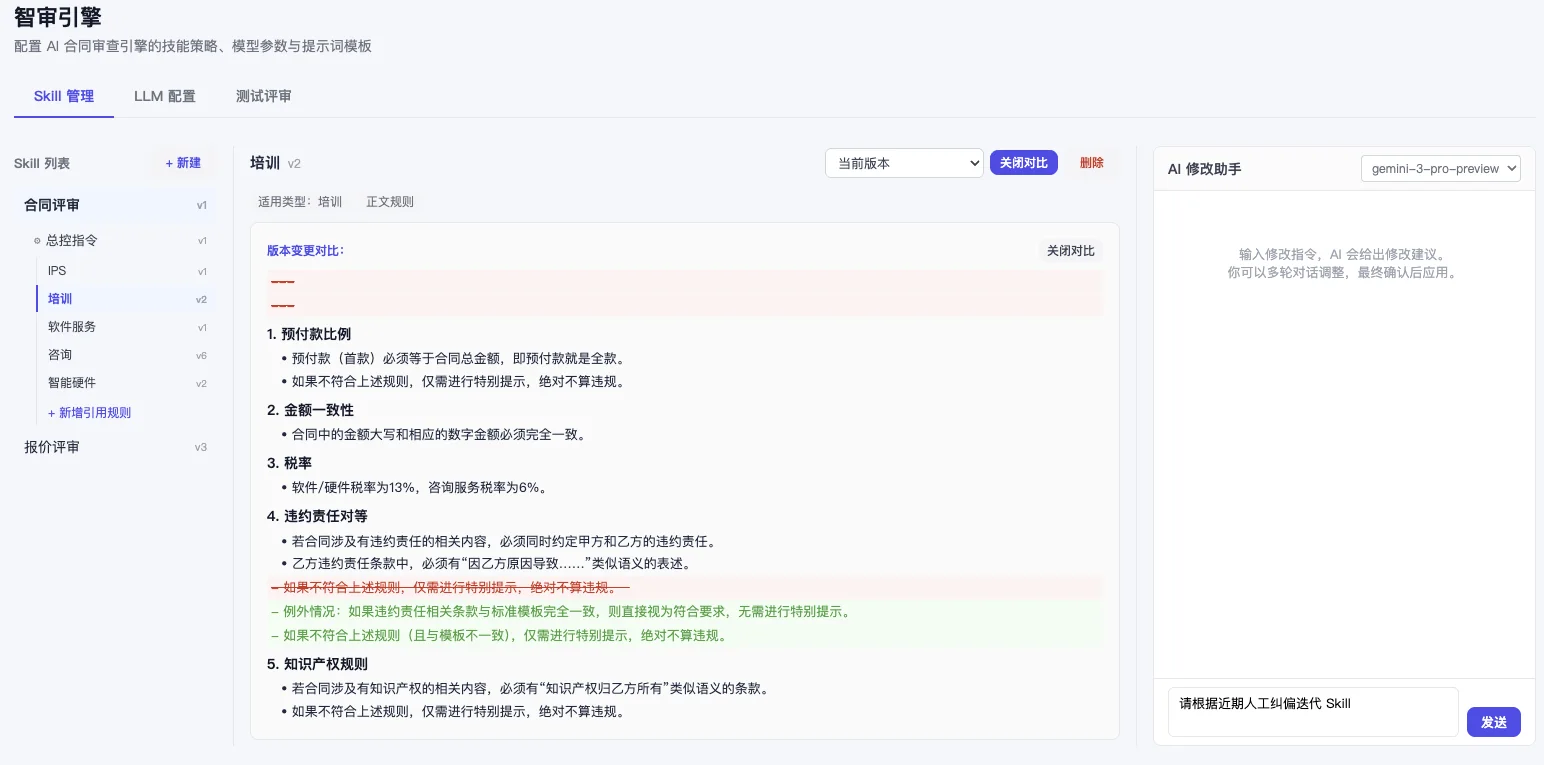Click the 适用类型：培训 label
Viewport: 1544px width, 765px height.
click(300, 202)
